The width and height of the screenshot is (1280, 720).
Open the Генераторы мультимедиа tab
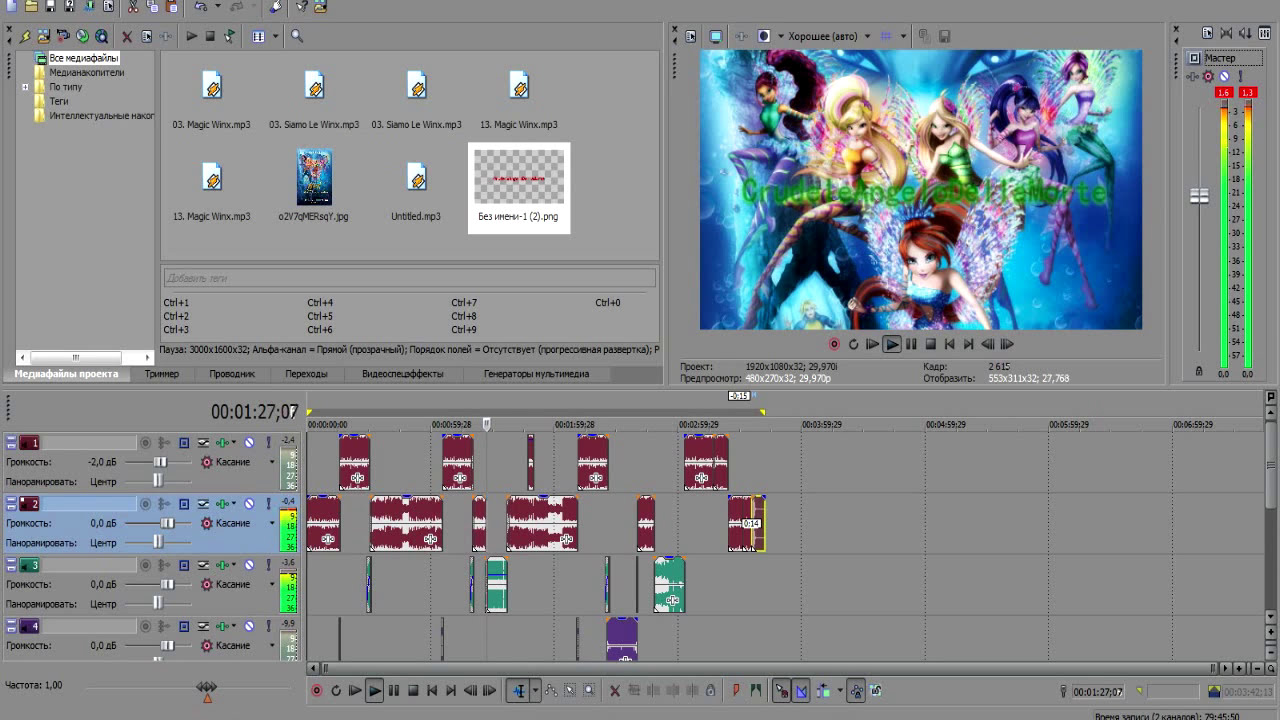pos(536,374)
